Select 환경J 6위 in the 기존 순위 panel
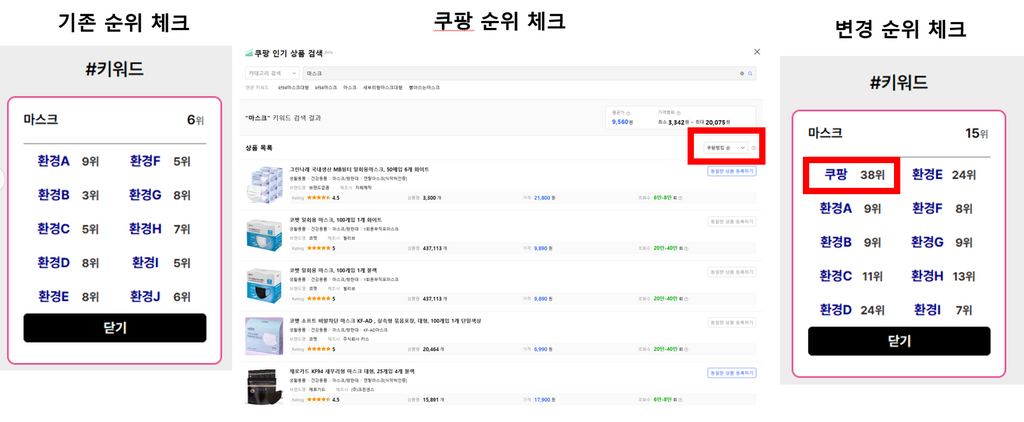The height and width of the screenshot is (422, 1024). tap(160, 297)
